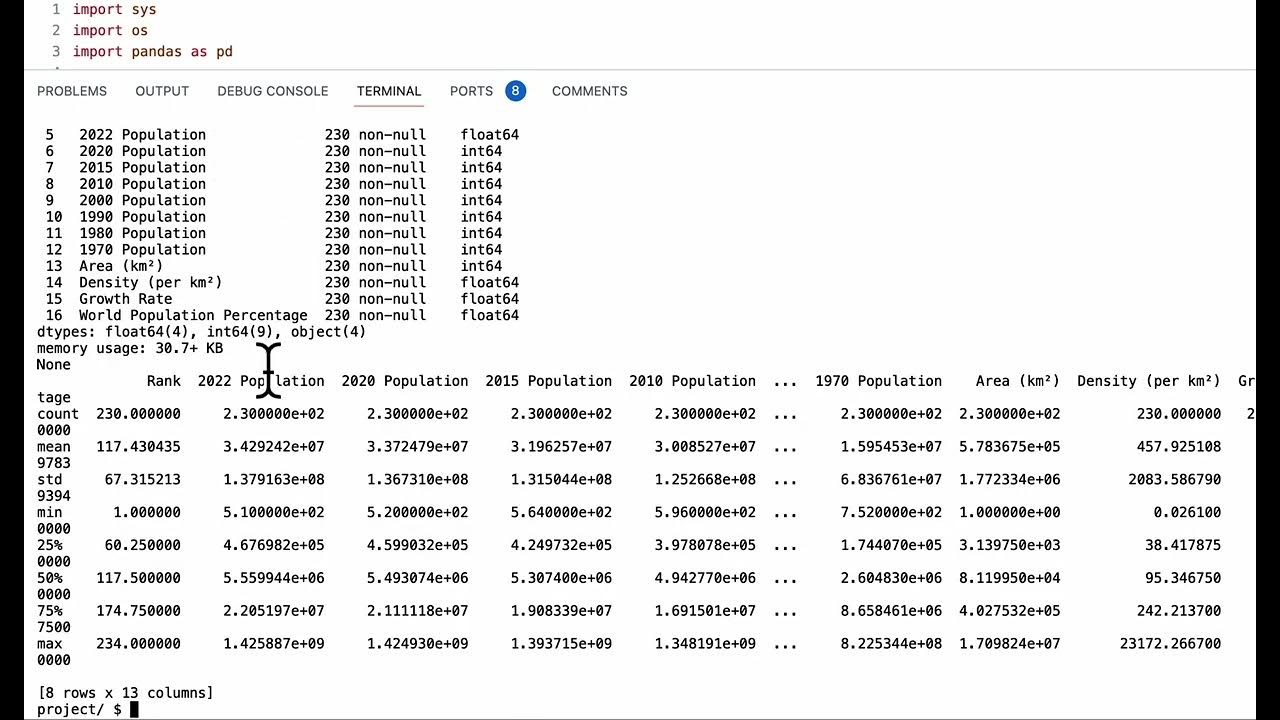Click the PORTS badge showing 8
This screenshot has height=720, width=1280.
pos(515,91)
